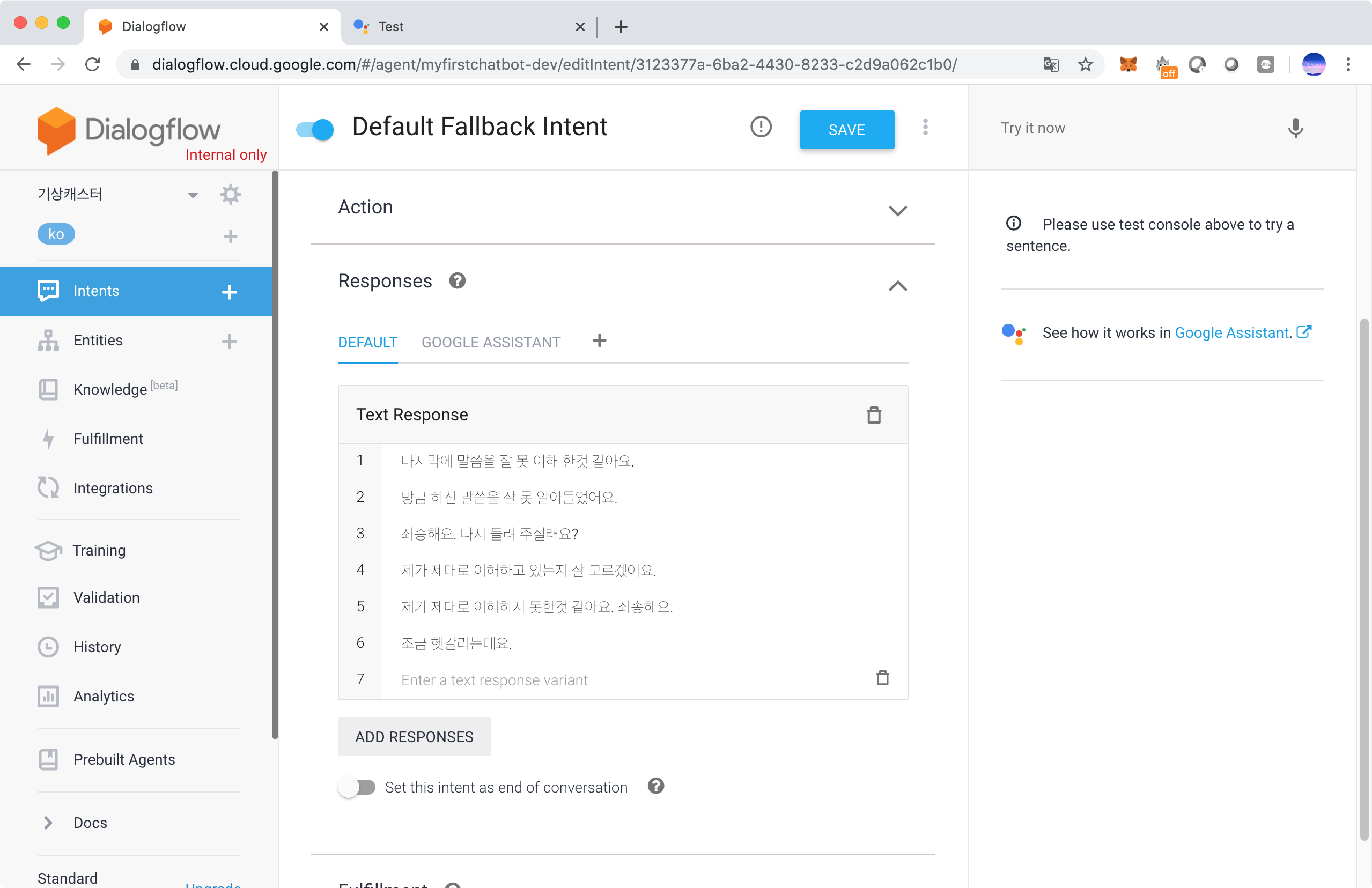This screenshot has width=1372, height=888.
Task: Open agent settings gear icon
Action: pos(230,195)
